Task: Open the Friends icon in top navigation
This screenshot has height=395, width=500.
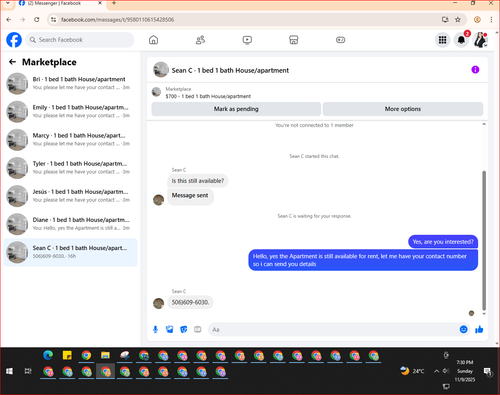Action: [200, 40]
